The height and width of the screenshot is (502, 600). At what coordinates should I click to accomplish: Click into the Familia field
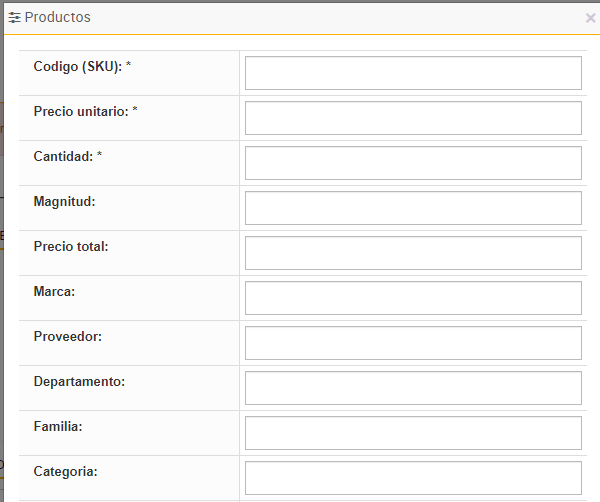(413, 433)
